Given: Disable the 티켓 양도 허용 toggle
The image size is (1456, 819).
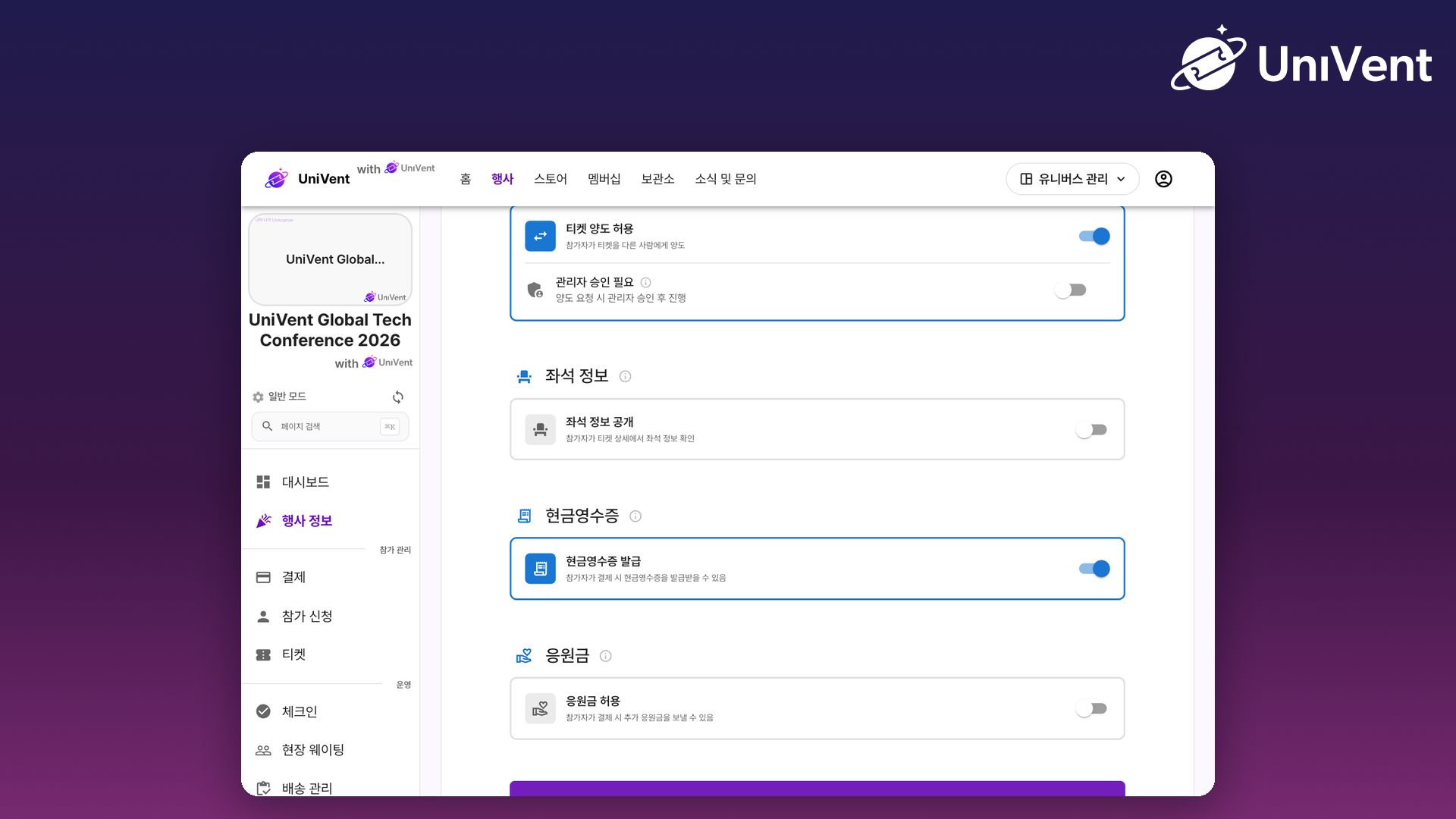Looking at the screenshot, I should (1094, 237).
